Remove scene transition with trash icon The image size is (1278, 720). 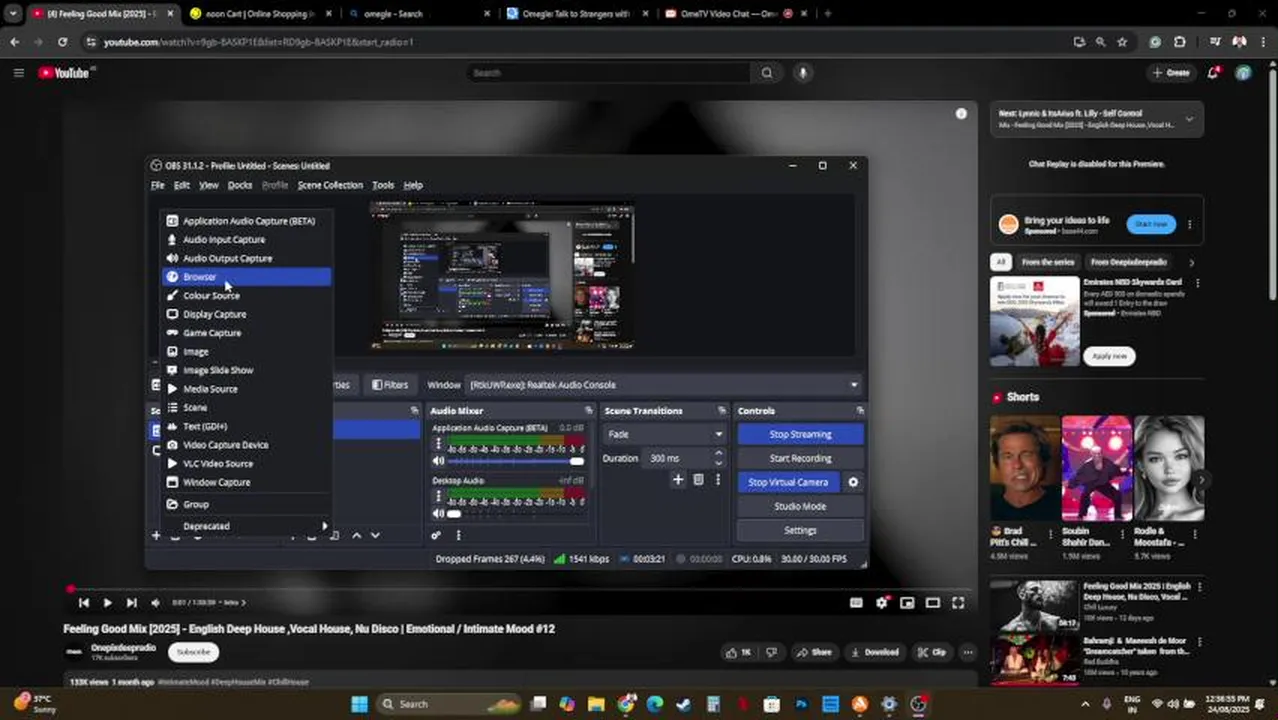tap(698, 480)
